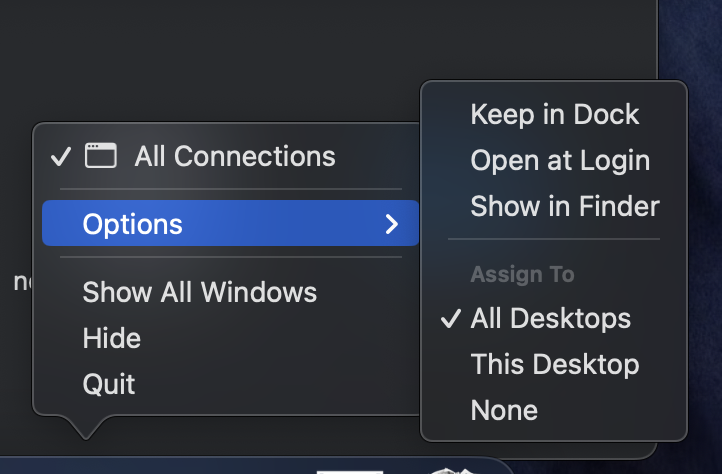Screen dimensions: 722x474
Task: Click the window icon beside All Connections
Action: [100, 155]
